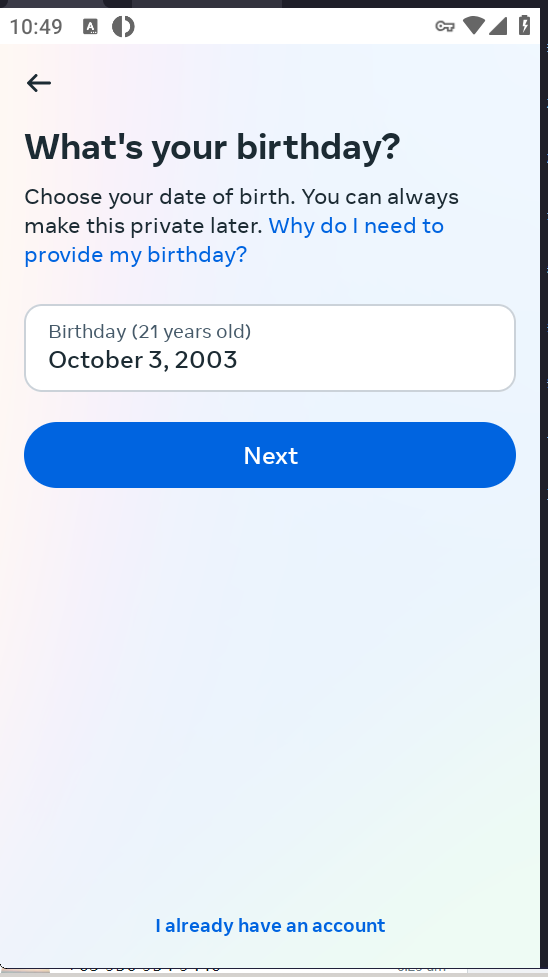Choose 'I already have an account'
The image size is (548, 977).
coord(271,925)
